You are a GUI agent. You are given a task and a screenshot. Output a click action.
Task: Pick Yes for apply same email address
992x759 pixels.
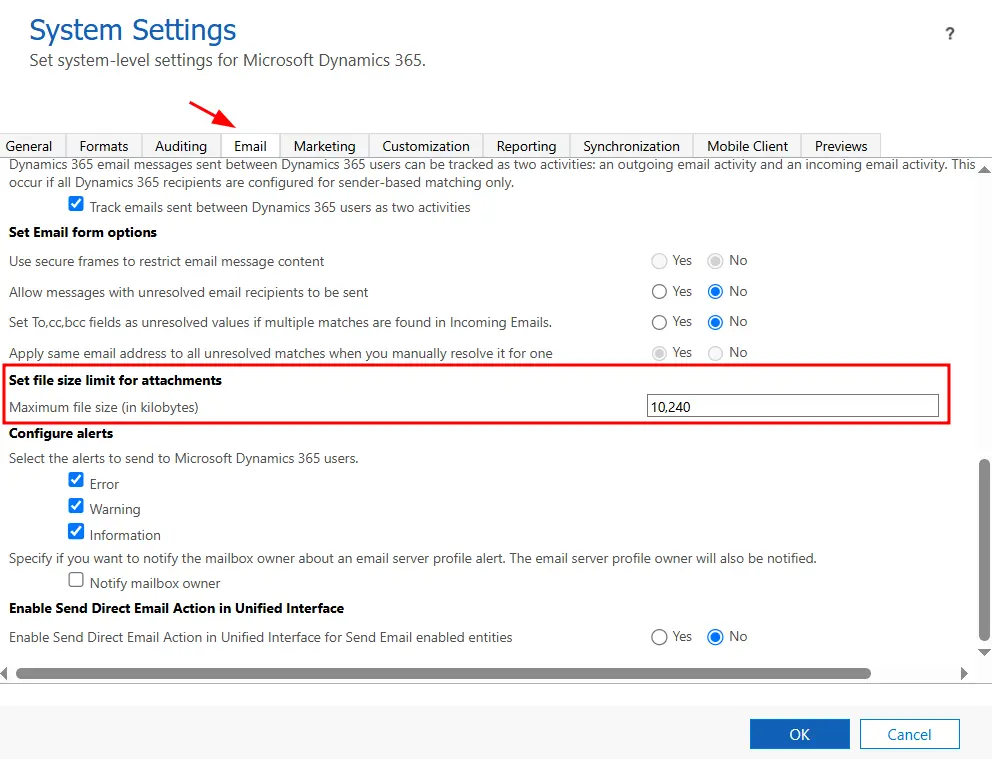[659, 353]
